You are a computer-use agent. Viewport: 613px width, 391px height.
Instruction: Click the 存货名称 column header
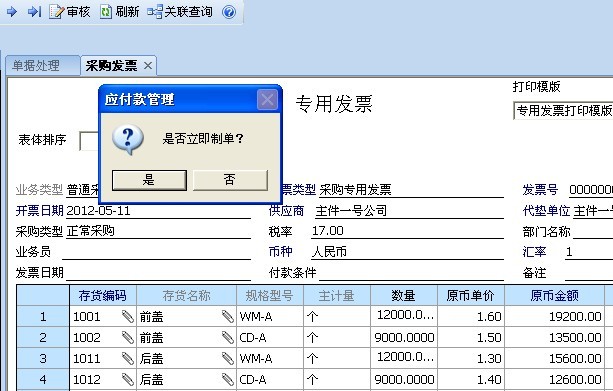pos(186,296)
